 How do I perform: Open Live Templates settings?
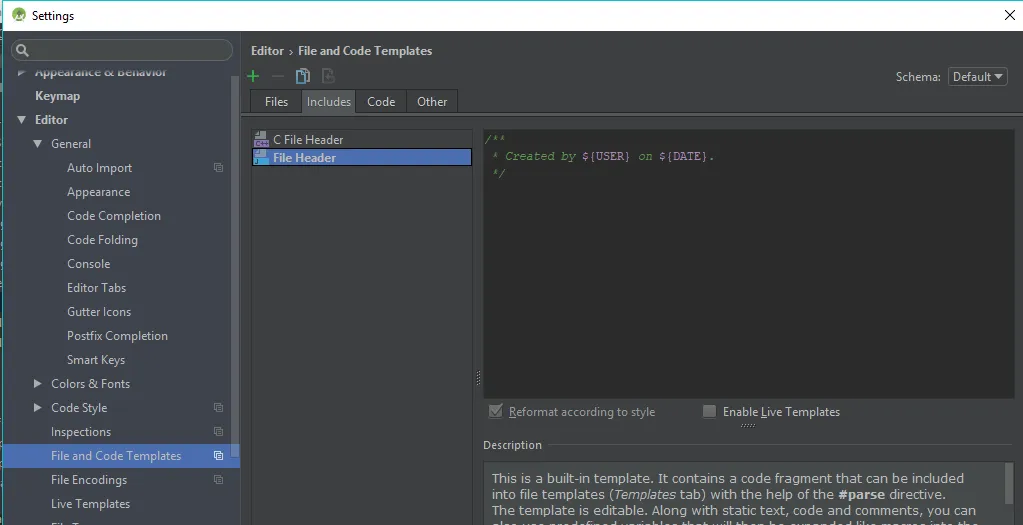pyautogui.click(x=90, y=504)
